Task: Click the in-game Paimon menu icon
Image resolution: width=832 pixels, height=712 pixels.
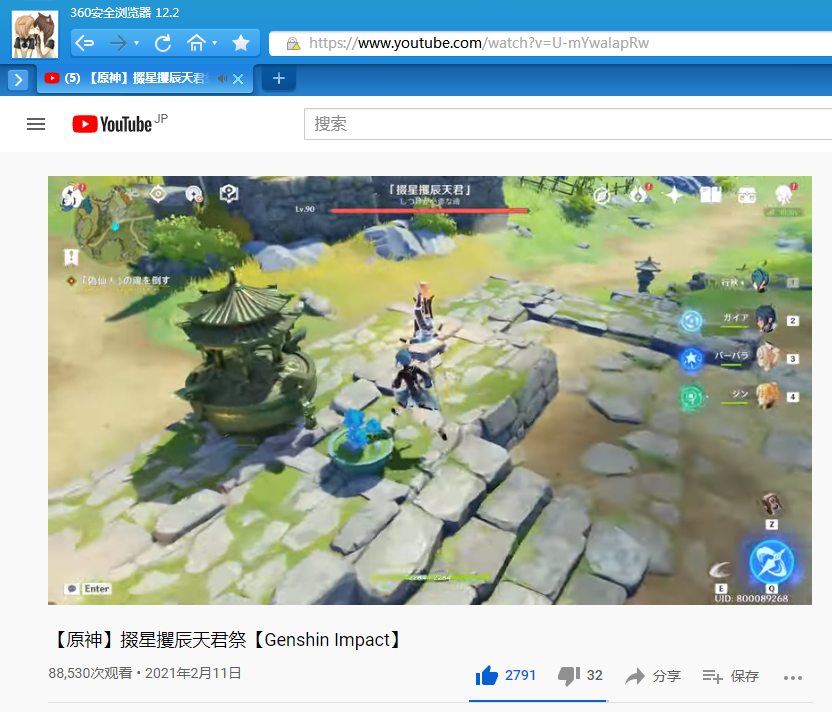Action: 72,196
